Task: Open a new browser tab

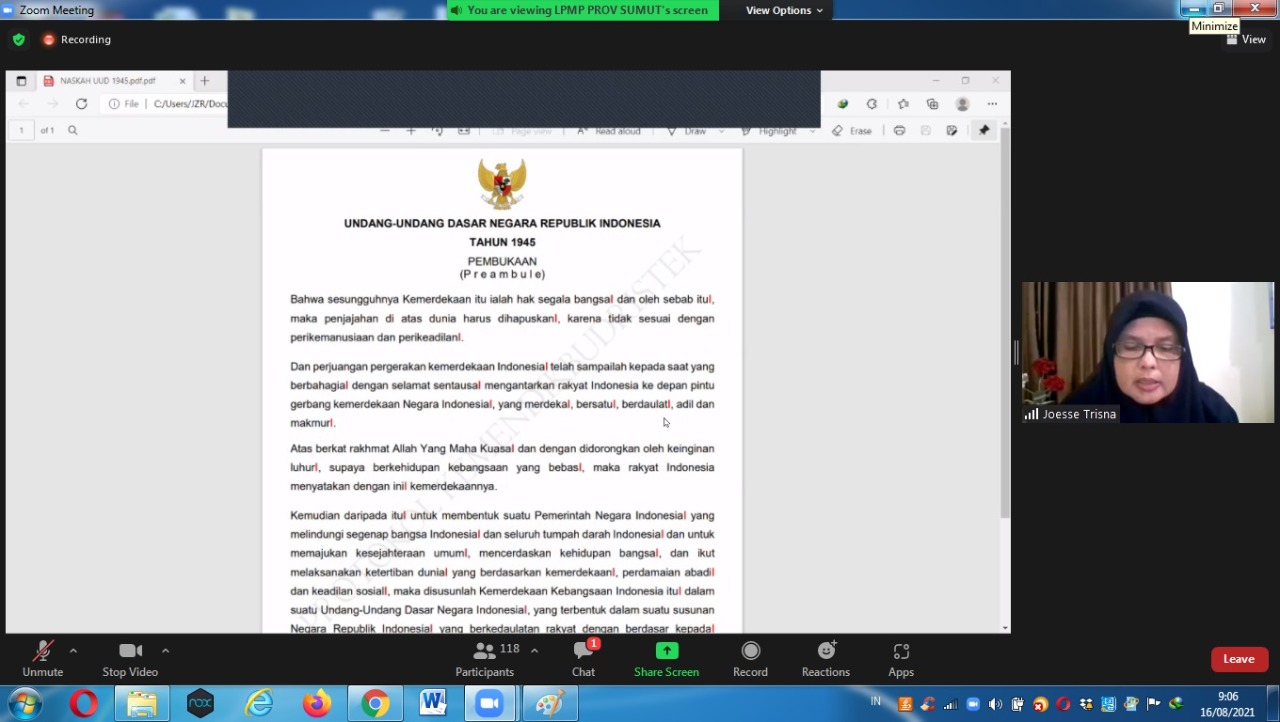Action: (204, 81)
